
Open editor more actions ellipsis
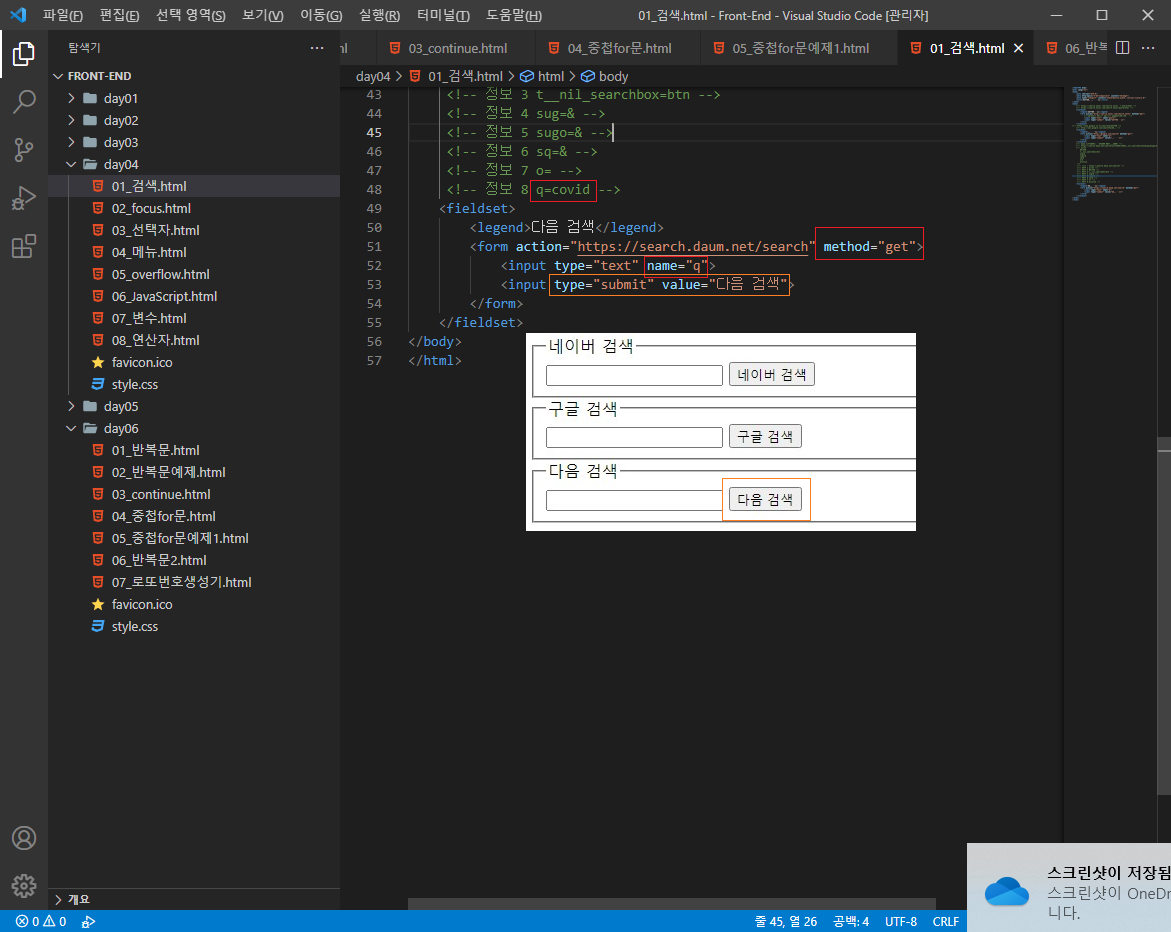tap(1148, 48)
